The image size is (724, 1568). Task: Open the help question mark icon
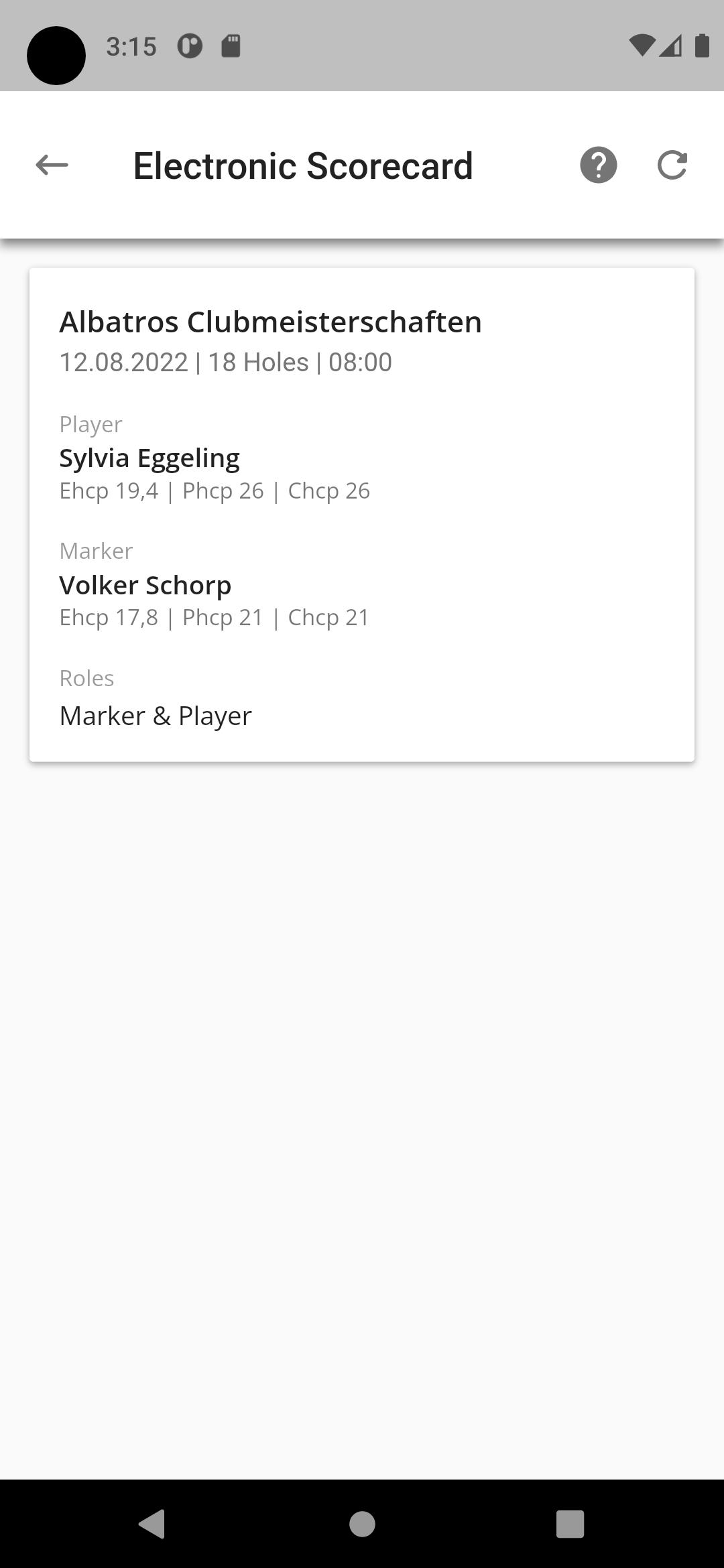coord(598,165)
